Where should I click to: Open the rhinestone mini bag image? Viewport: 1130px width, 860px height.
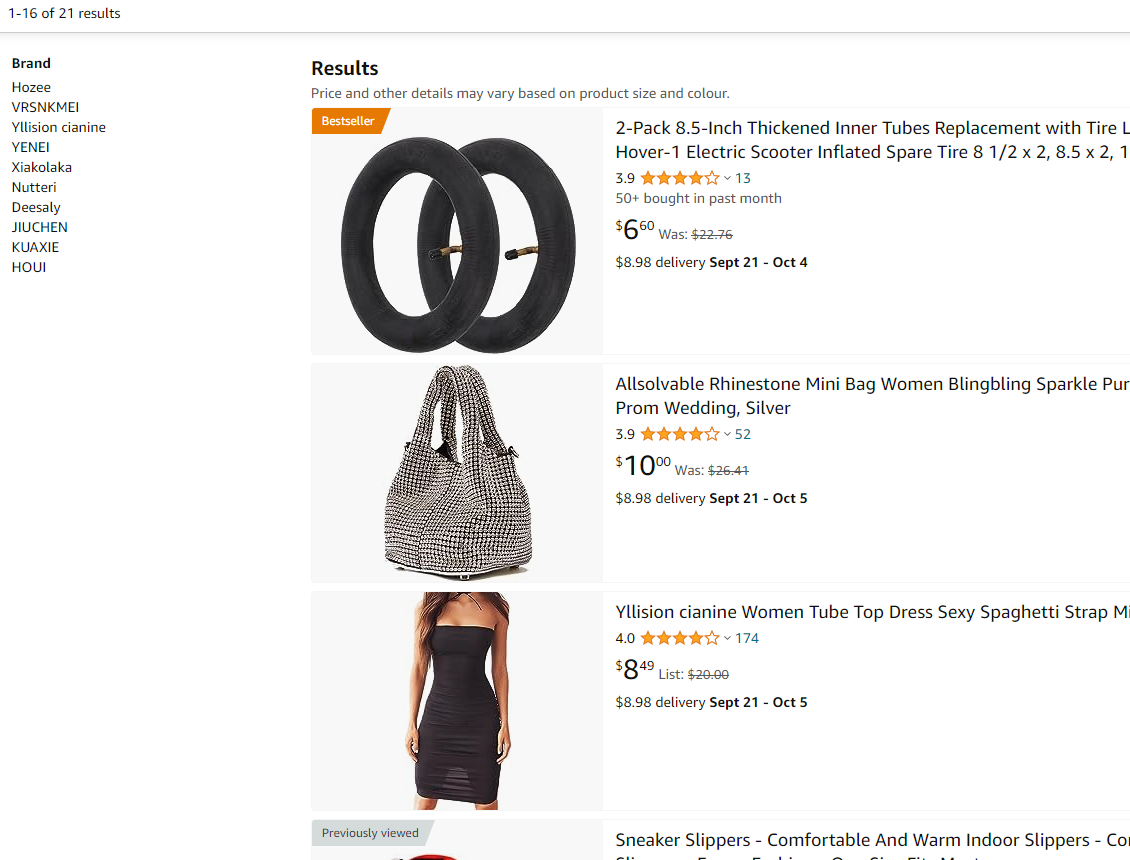point(457,472)
